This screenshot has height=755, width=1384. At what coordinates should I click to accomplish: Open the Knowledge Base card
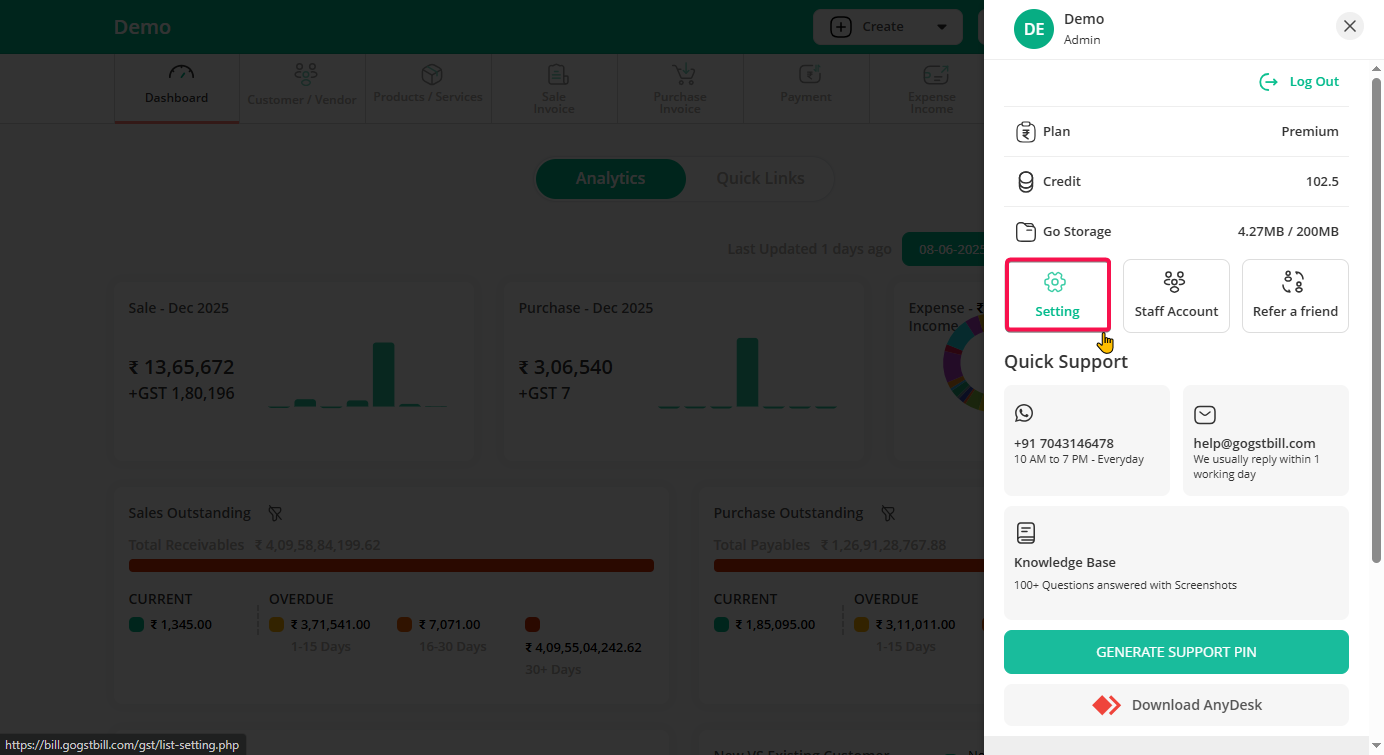[1176, 562]
